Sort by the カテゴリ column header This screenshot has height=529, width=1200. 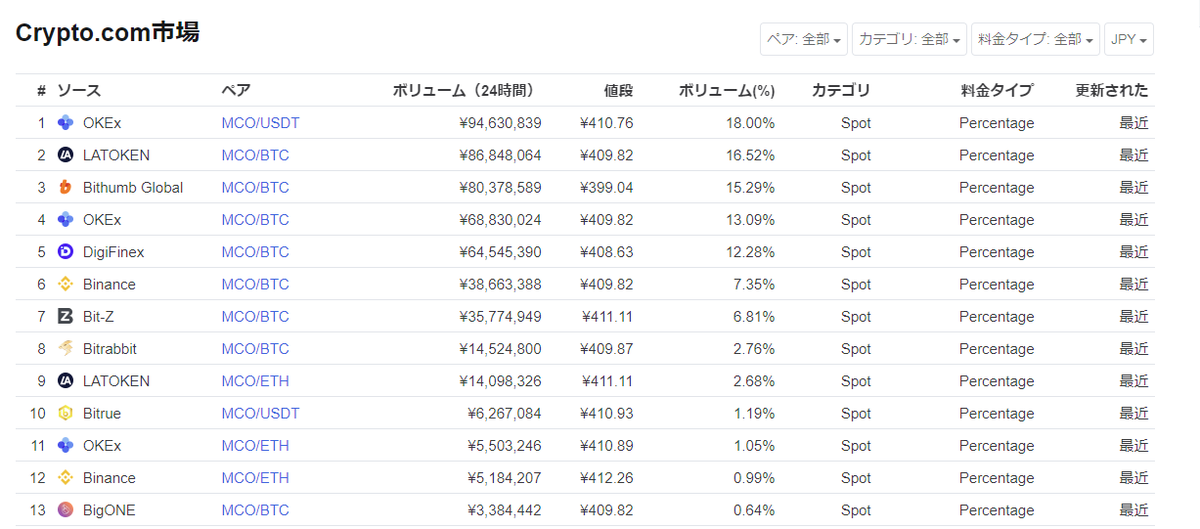pos(841,90)
